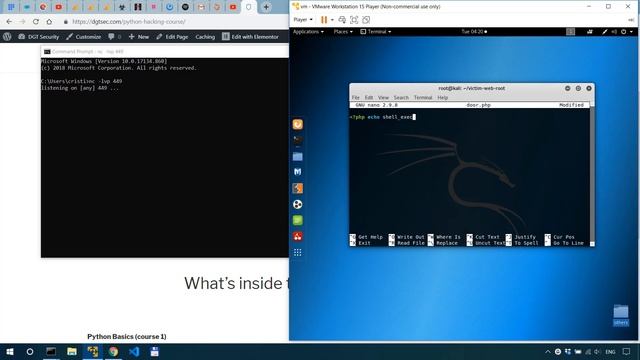The height and width of the screenshot is (360, 640).
Task: Go to Chrome home page
Action: point(49,22)
